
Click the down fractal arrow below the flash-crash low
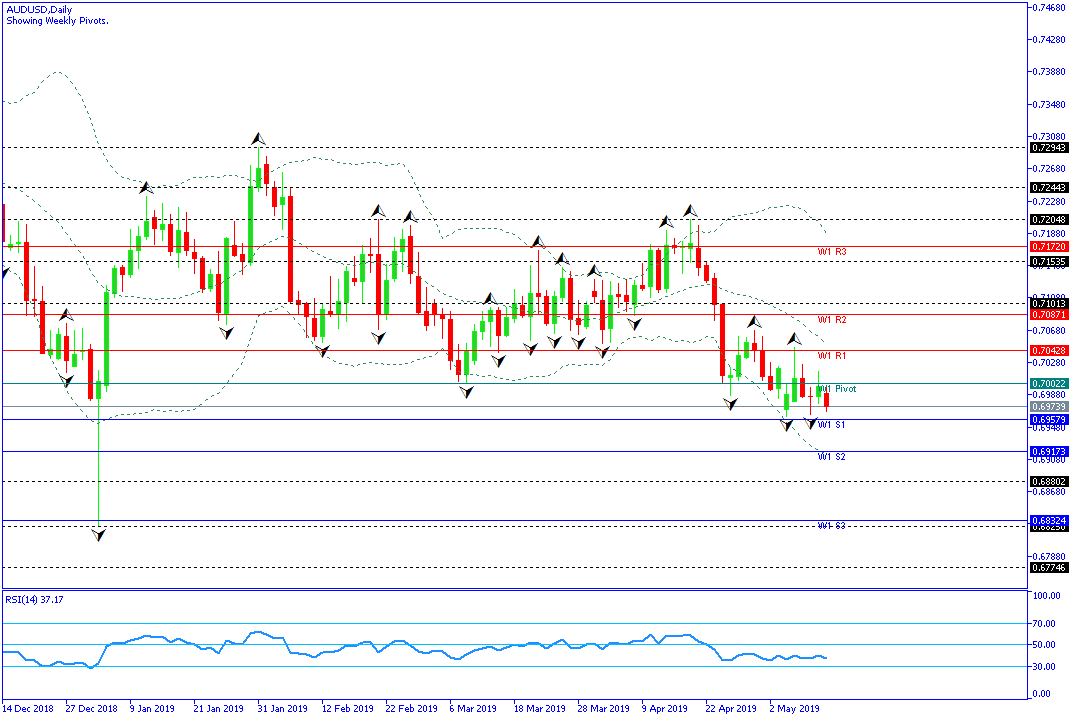[x=98, y=536]
